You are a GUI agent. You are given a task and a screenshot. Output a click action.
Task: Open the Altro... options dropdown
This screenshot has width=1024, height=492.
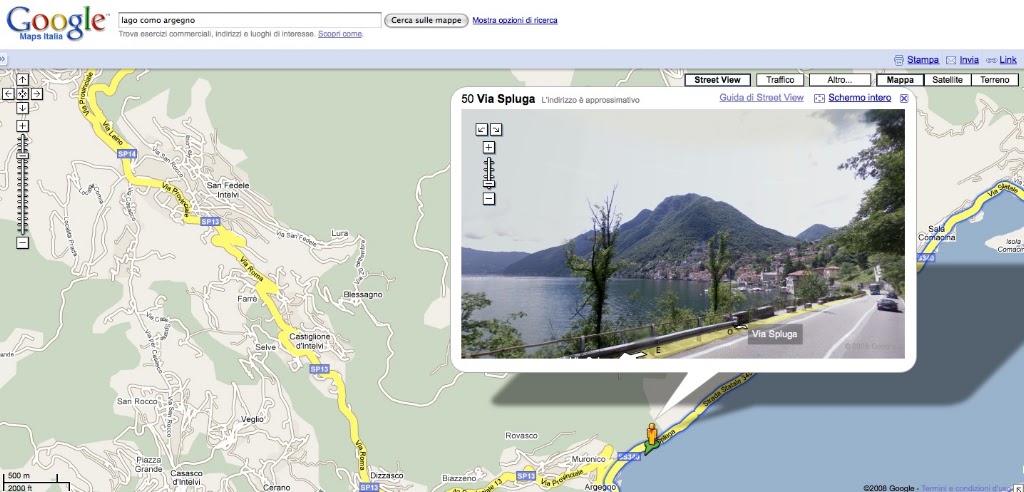click(x=840, y=80)
